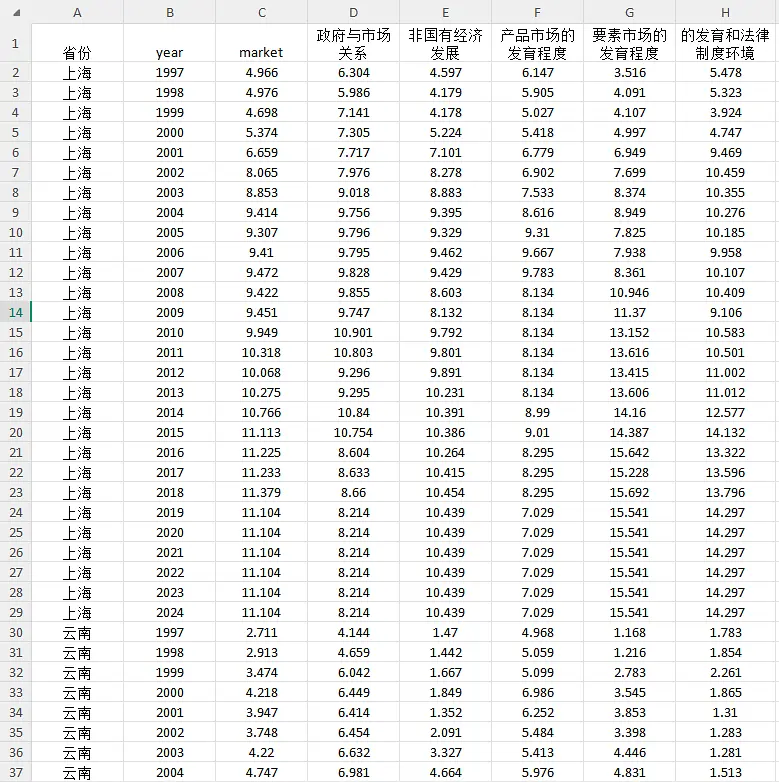
Task: Select row 1 header
Action: point(15,43)
